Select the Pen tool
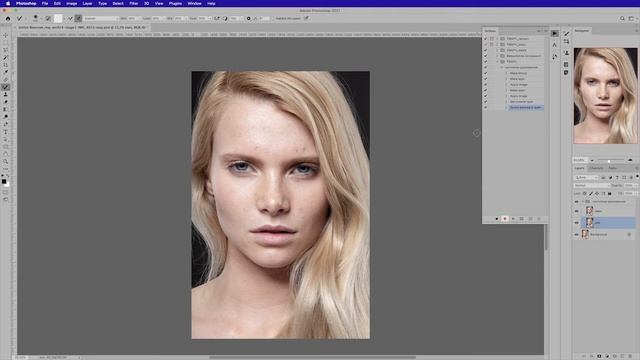Screen dimensions: 640x360 pyautogui.click(x=5, y=124)
